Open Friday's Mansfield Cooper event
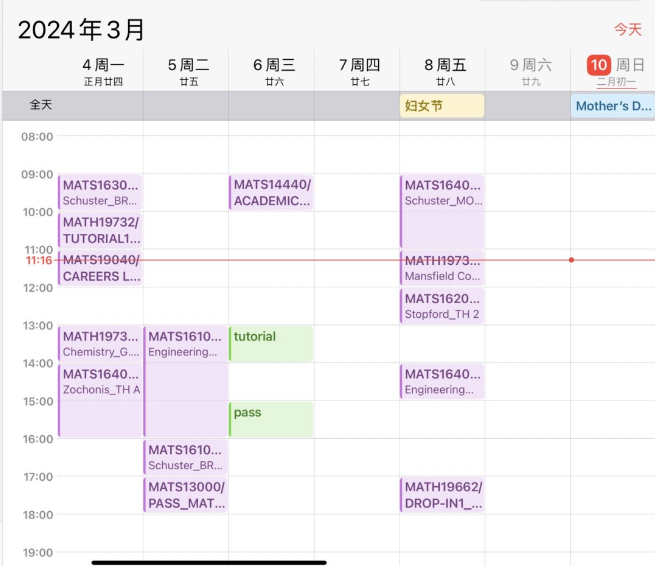 click(x=443, y=269)
